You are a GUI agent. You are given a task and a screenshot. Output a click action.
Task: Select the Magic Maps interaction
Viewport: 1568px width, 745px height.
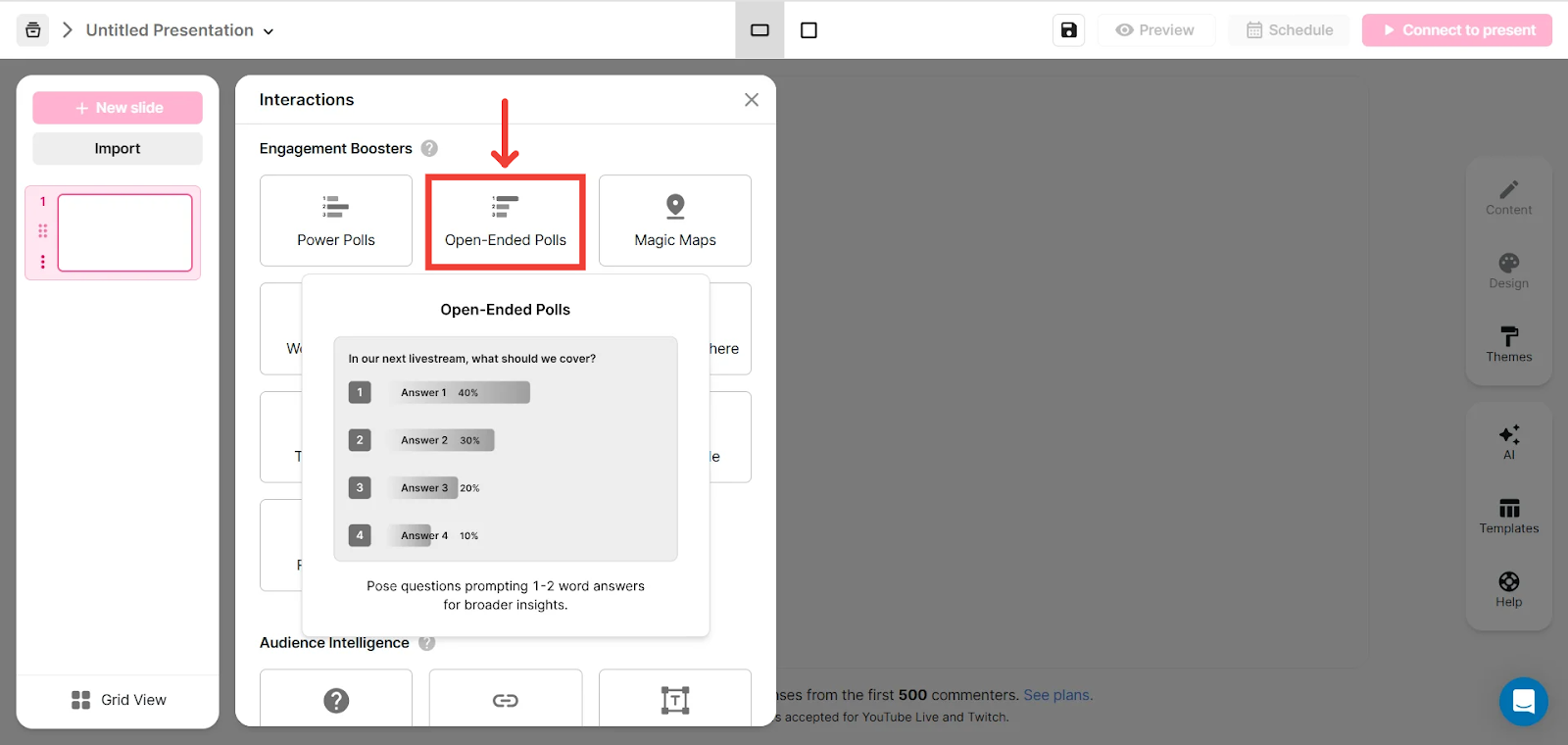(675, 221)
